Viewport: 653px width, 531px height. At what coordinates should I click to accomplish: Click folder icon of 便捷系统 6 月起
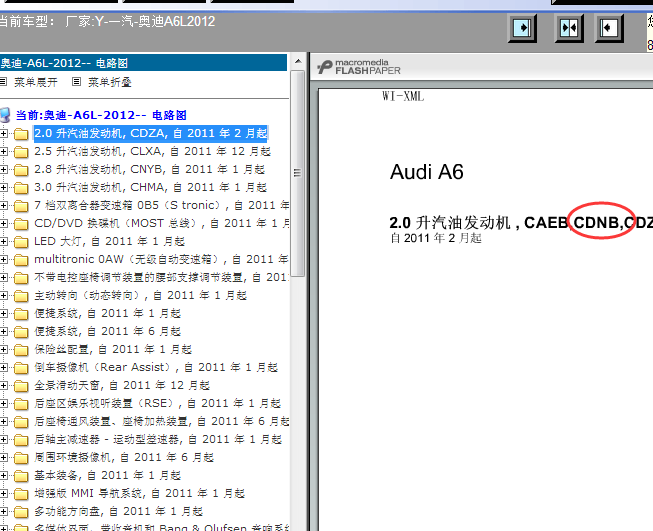click(x=21, y=332)
